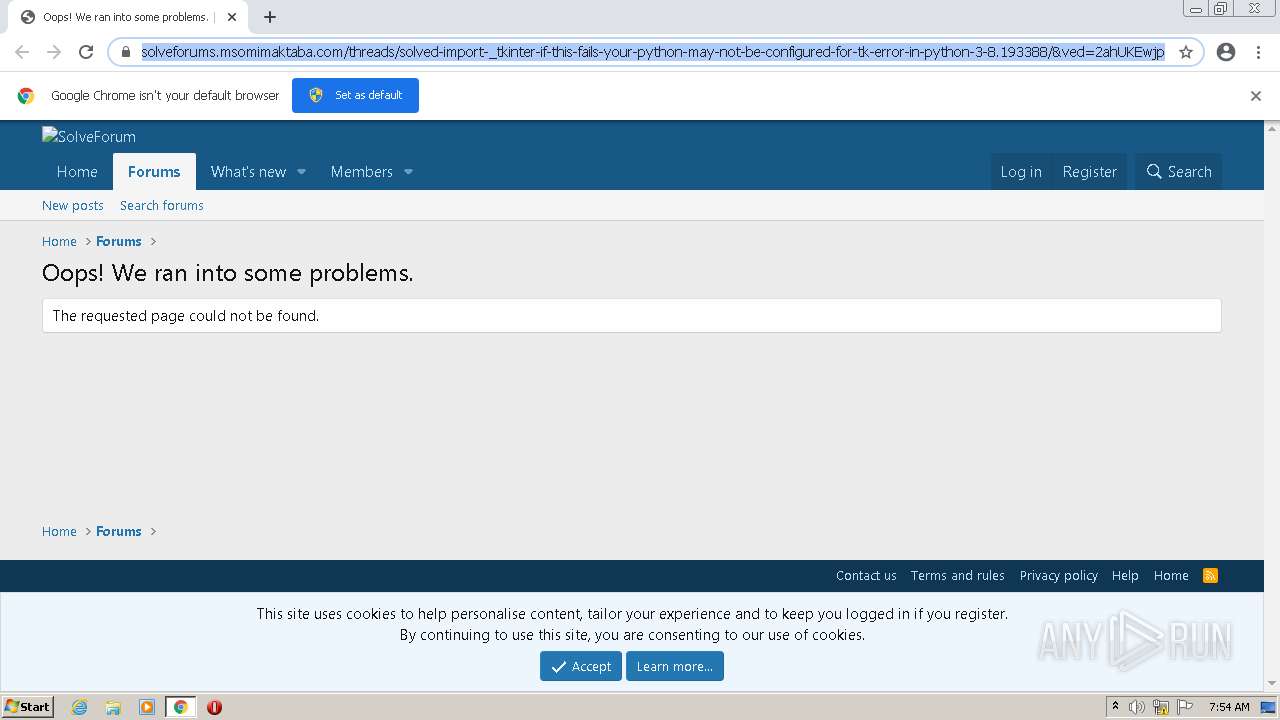Click the taskbar clock 7:54 AM
The height and width of the screenshot is (720, 1280).
(x=1229, y=707)
